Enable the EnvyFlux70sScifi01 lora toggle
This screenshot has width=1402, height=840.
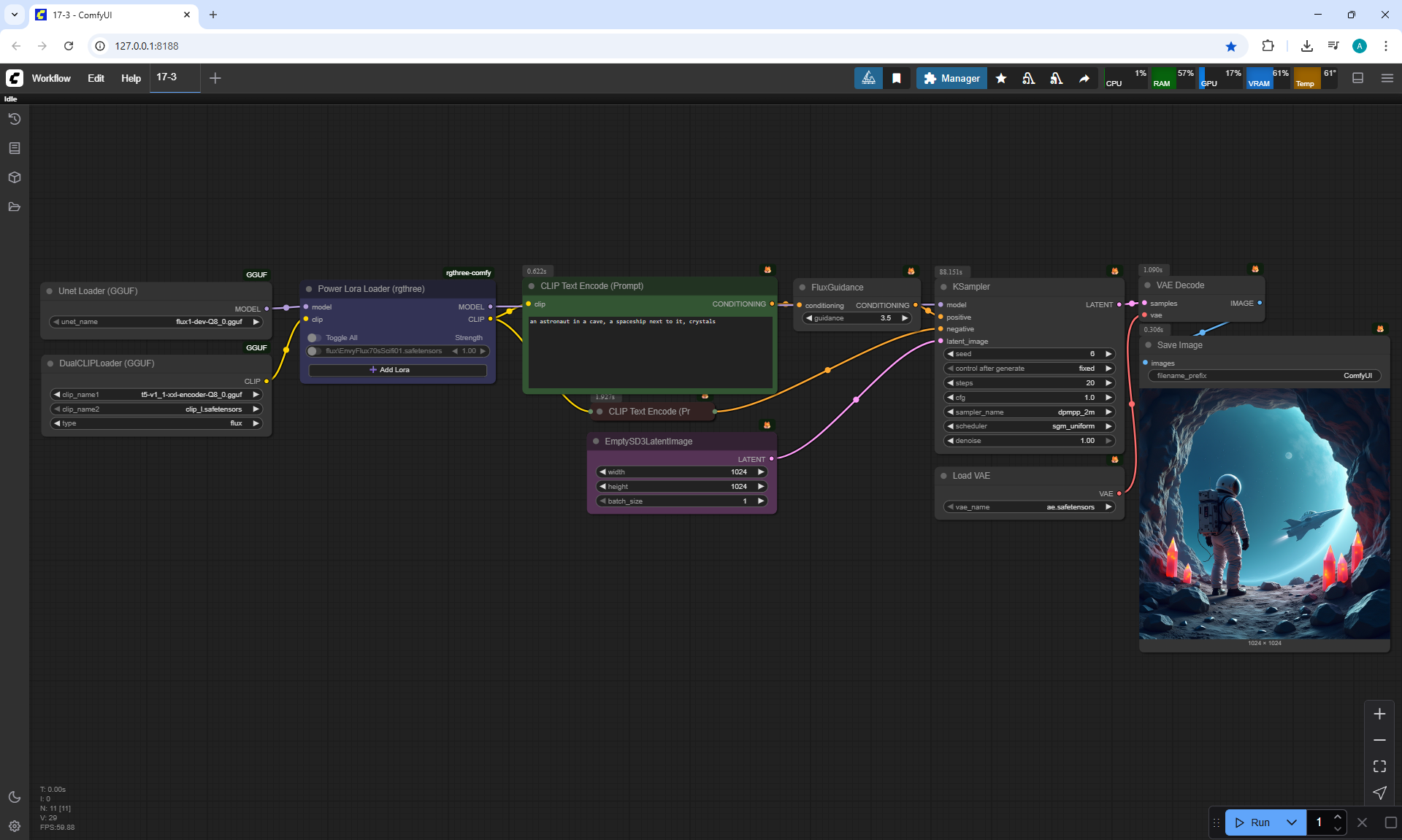pos(313,351)
